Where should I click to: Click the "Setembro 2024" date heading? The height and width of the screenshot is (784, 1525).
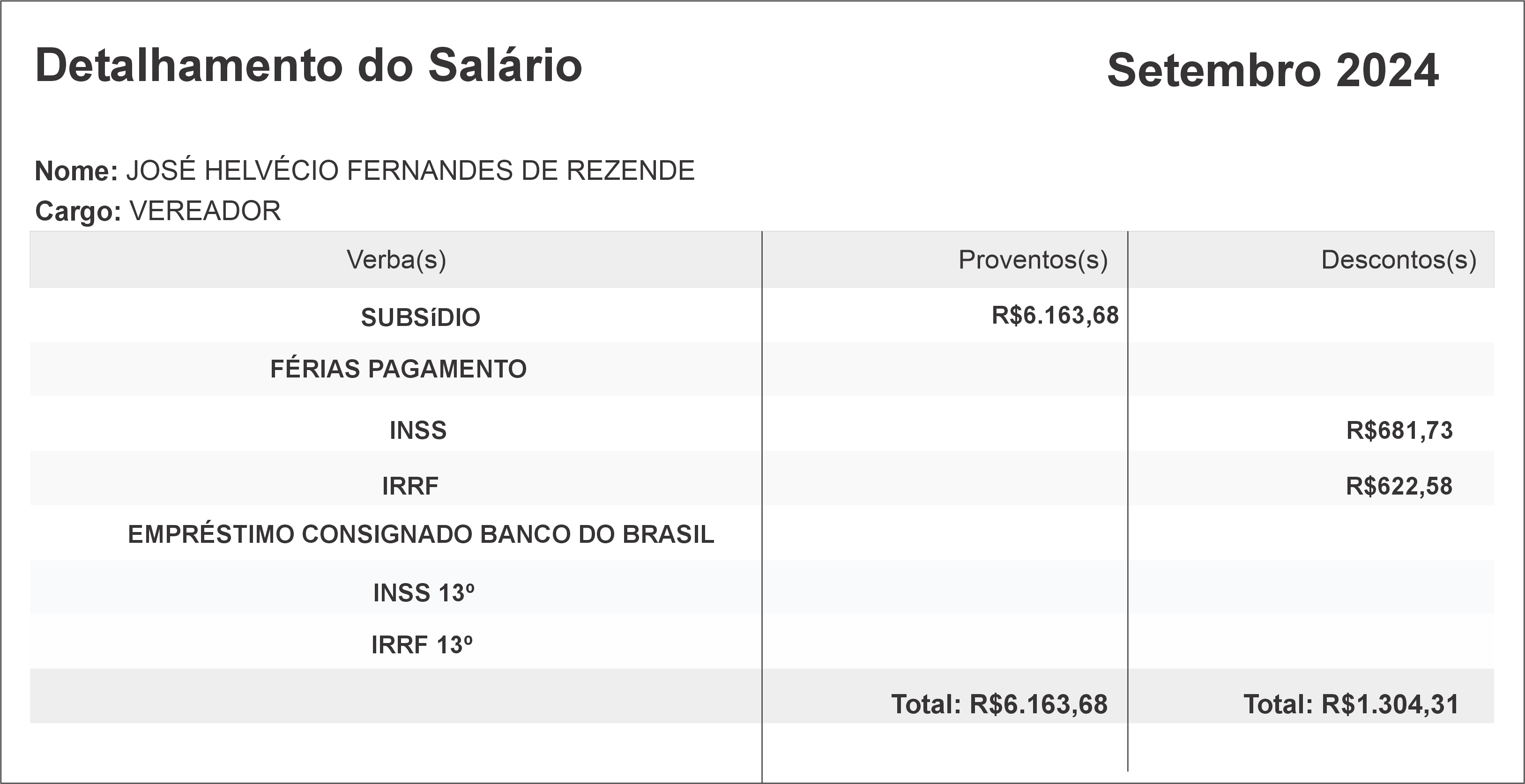[1272, 70]
